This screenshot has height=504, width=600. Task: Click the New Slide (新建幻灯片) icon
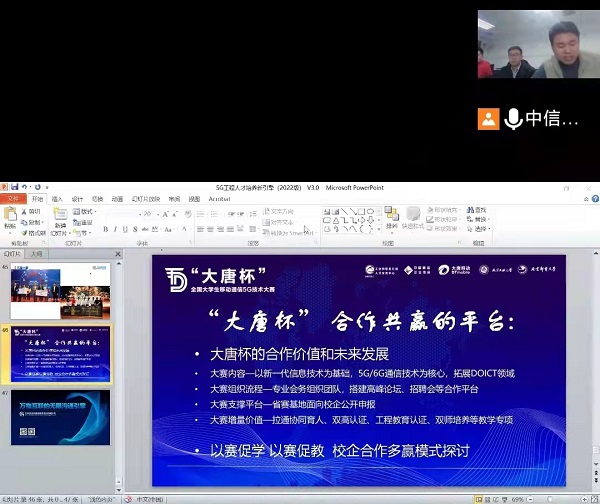pyautogui.click(x=59, y=220)
